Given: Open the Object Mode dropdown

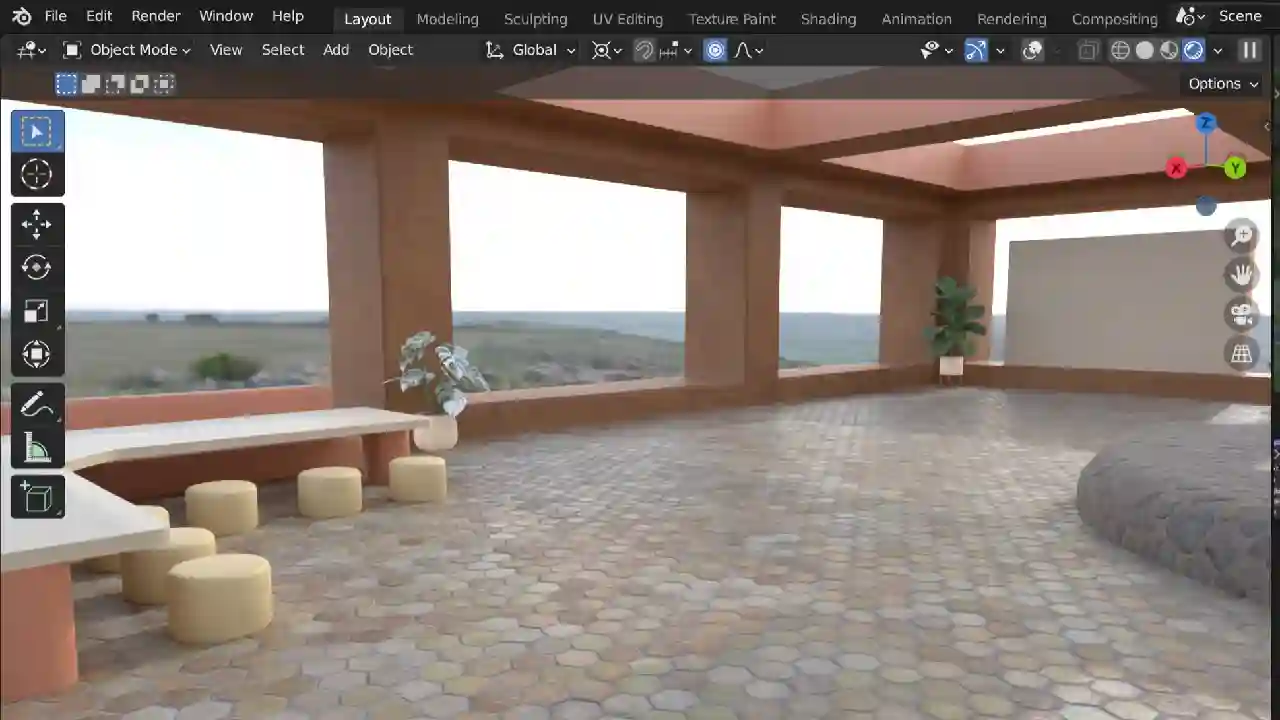Looking at the screenshot, I should point(133,50).
